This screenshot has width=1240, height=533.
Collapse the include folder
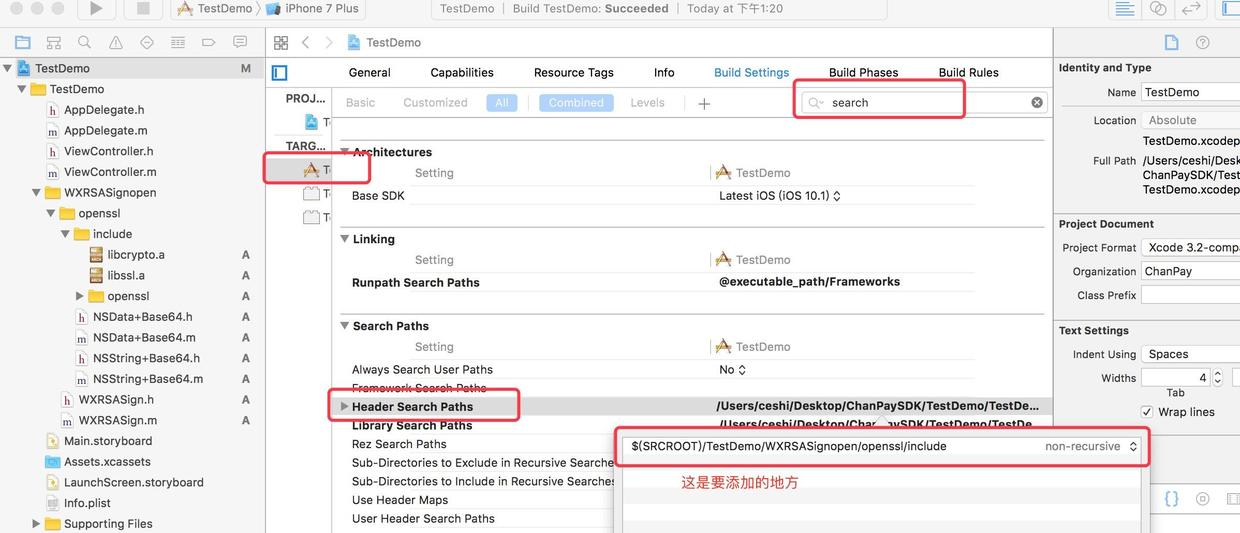pos(65,234)
